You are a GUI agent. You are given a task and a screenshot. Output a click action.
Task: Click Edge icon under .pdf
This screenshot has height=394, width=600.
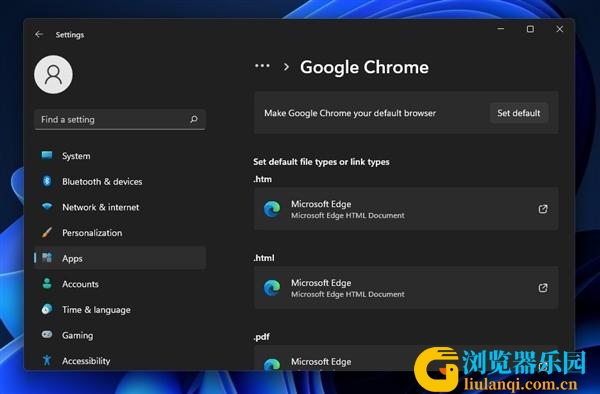pos(272,364)
